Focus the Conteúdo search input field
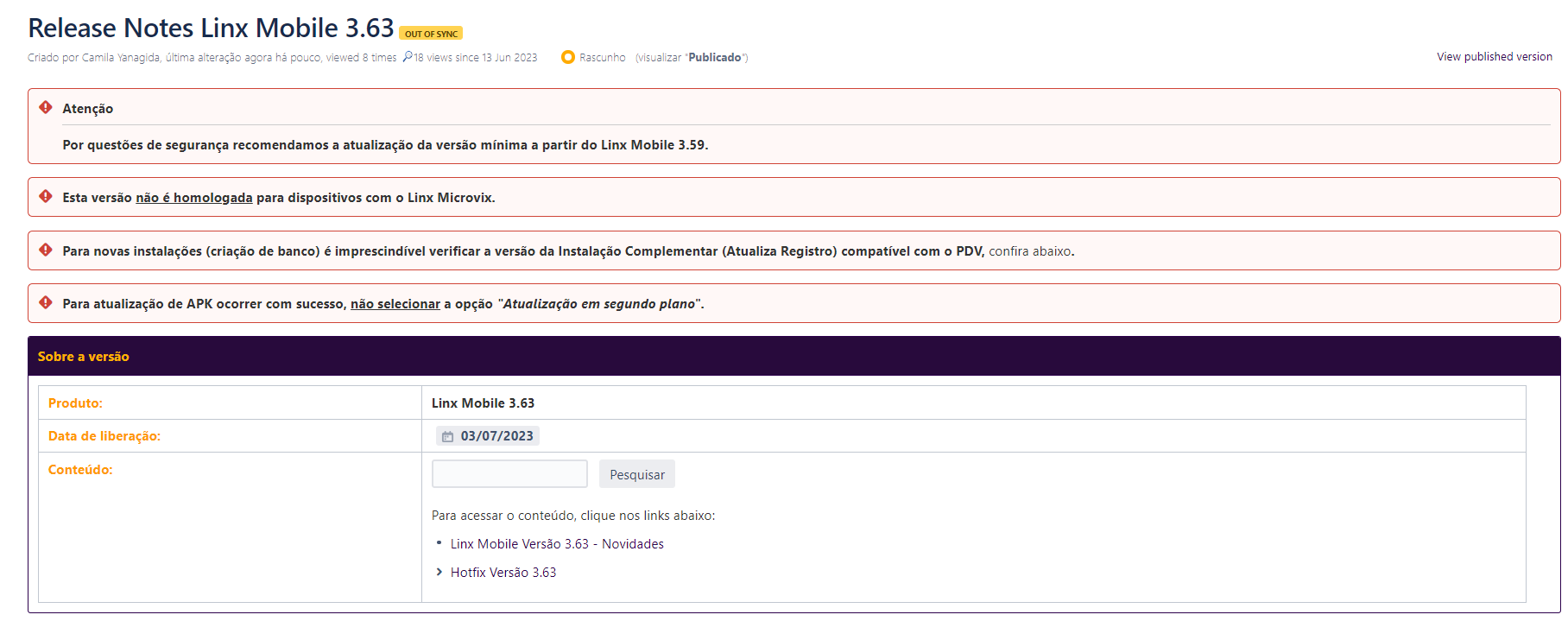 coord(509,474)
